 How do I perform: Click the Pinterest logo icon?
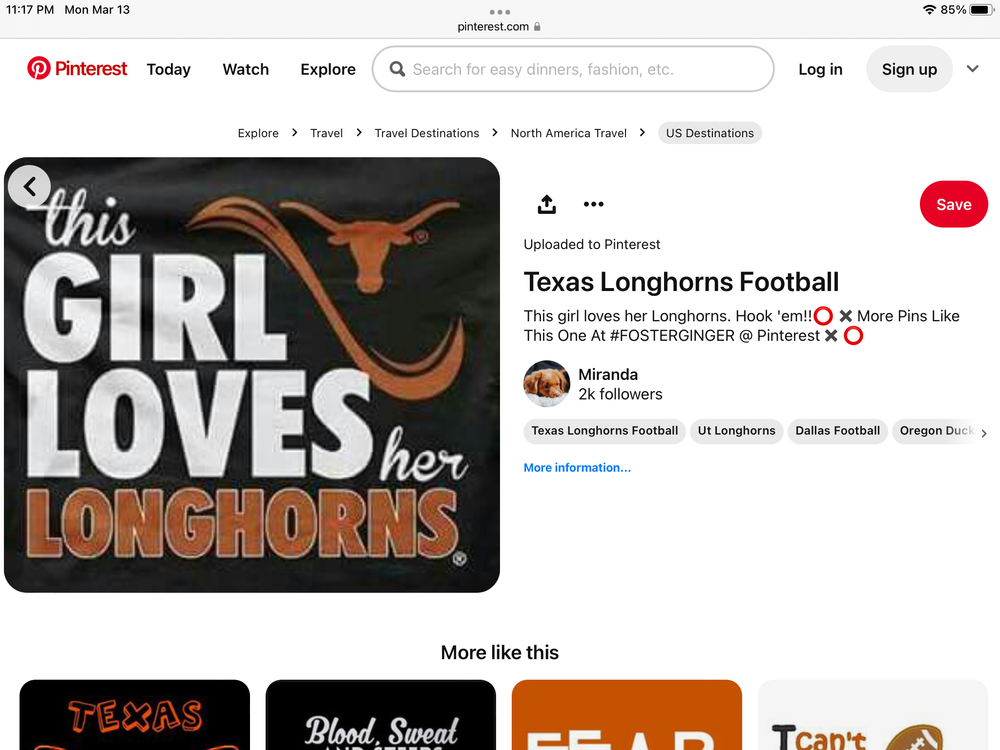[39, 69]
